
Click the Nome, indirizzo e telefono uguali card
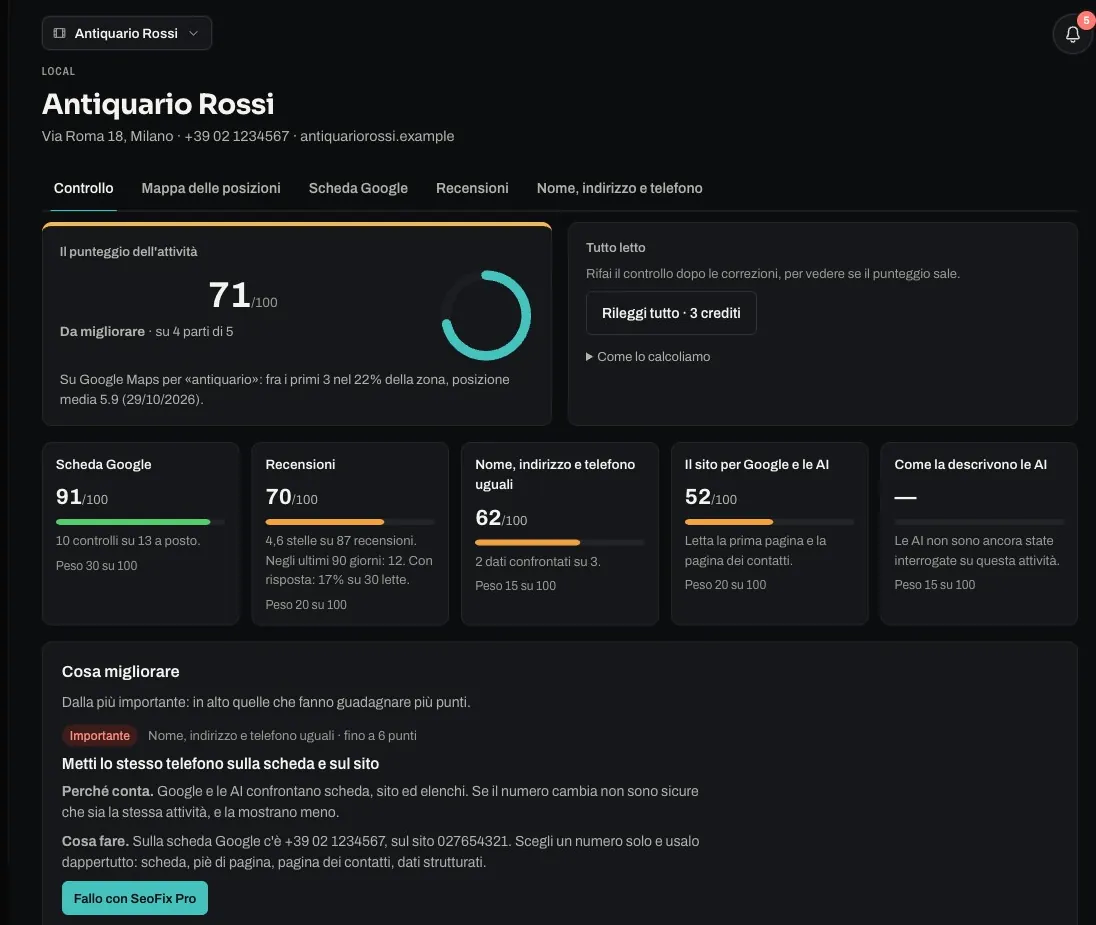(560, 533)
